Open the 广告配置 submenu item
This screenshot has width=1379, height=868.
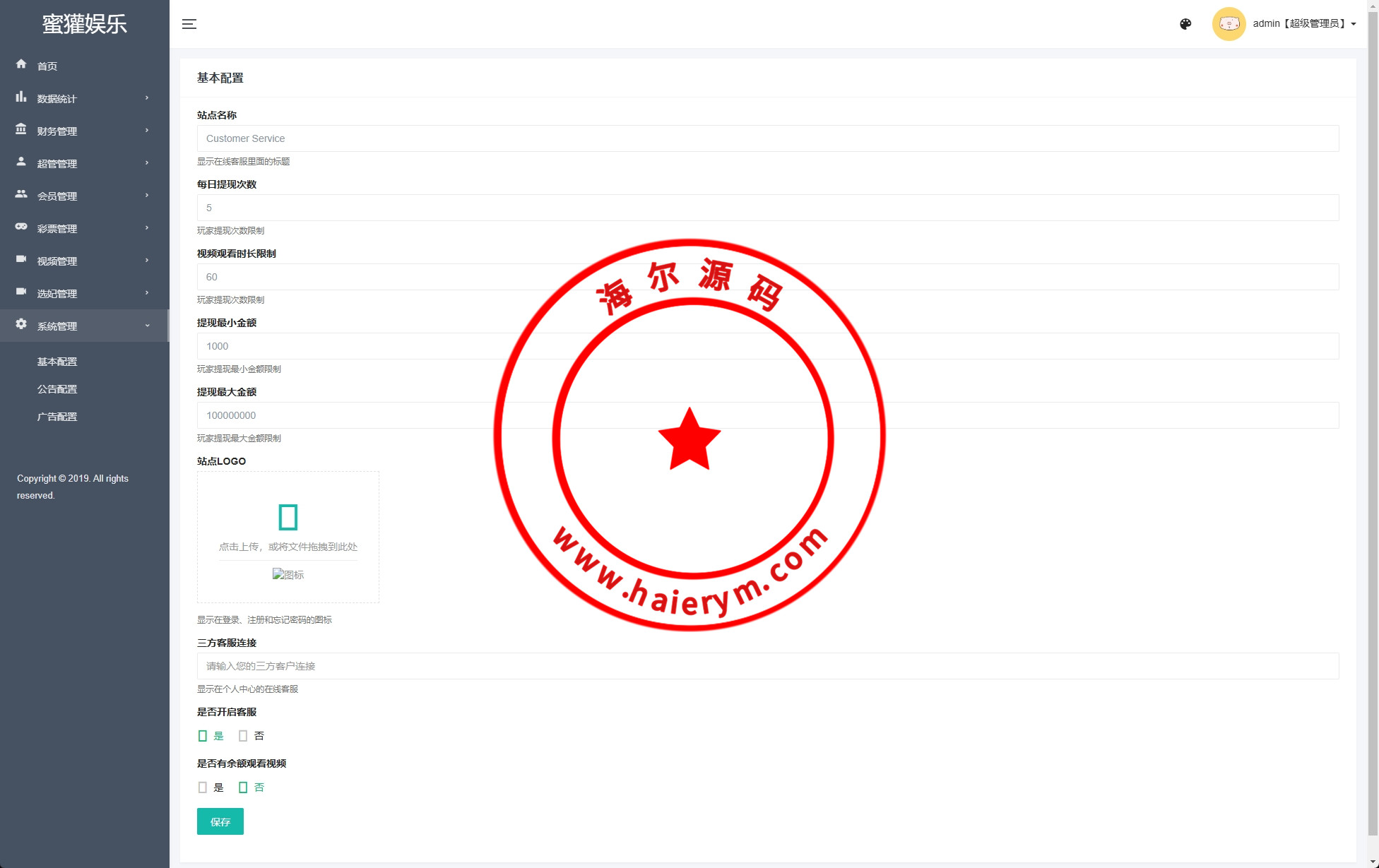[x=57, y=417]
